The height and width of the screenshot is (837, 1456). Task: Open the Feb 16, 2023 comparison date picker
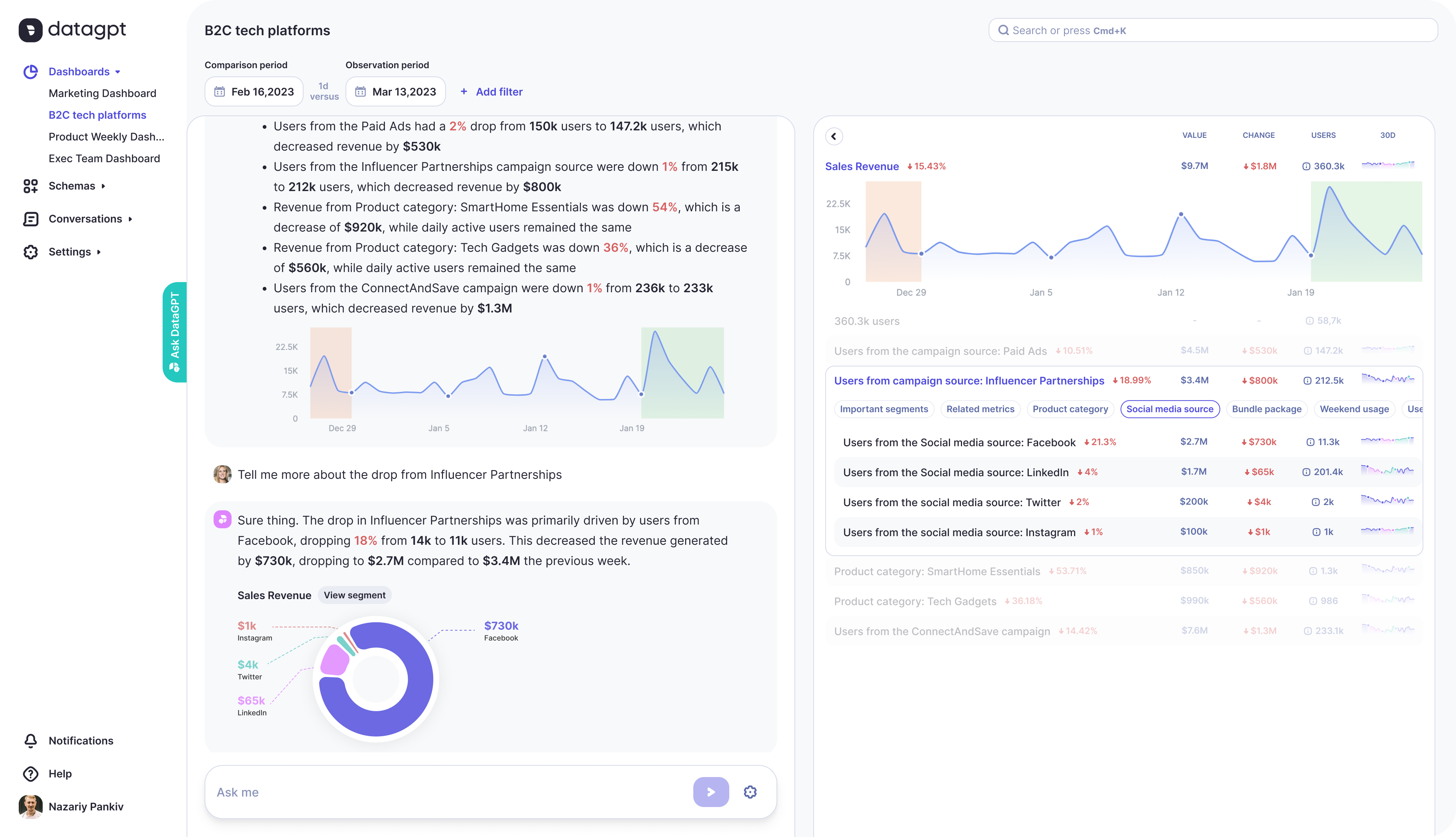pyautogui.click(x=254, y=91)
